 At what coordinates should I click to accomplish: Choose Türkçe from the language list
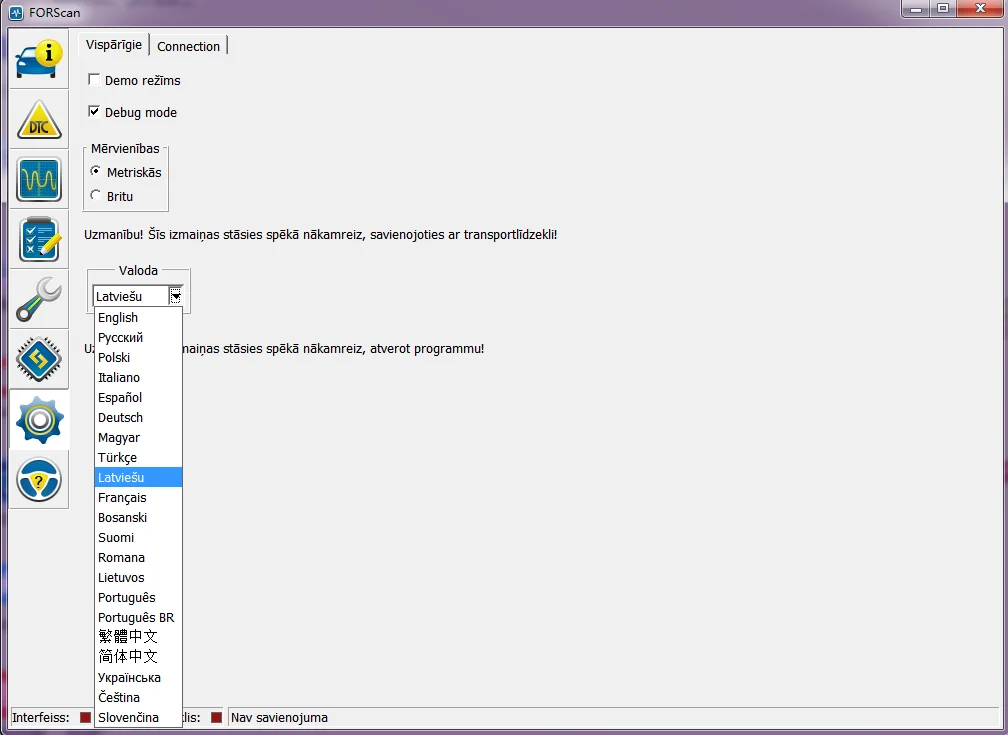tap(138, 457)
